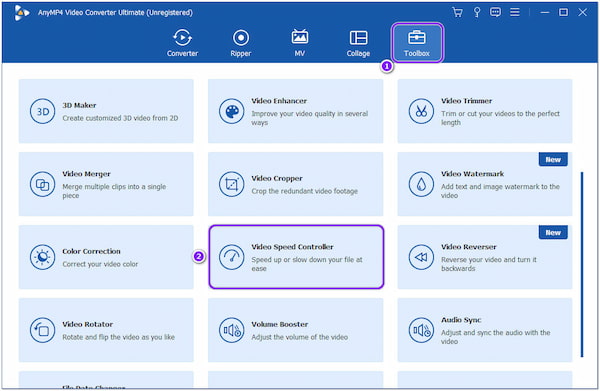
Task: Open Video Merger via its title
Action: [86, 174]
